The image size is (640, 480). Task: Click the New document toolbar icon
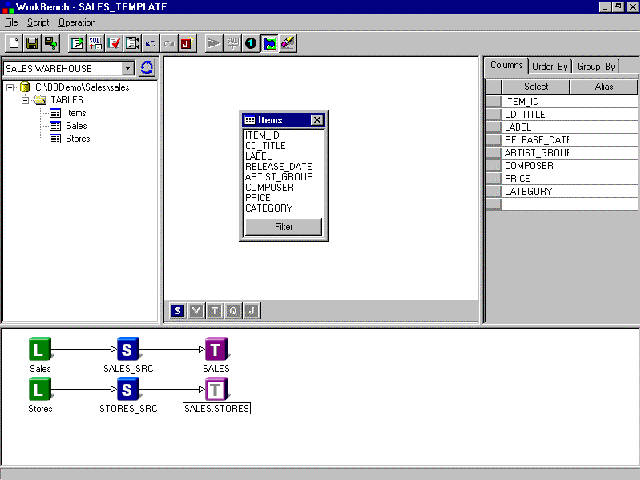14,43
